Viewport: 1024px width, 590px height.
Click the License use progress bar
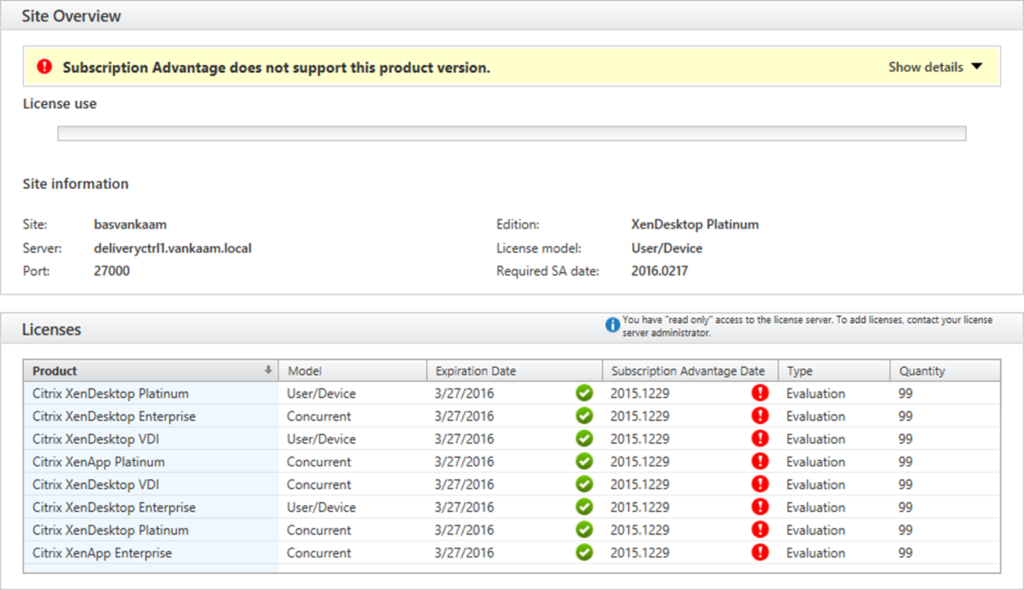click(x=511, y=133)
